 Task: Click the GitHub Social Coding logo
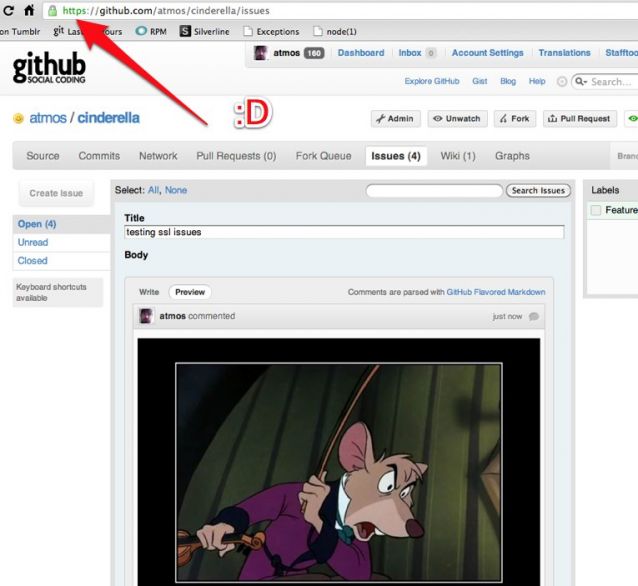49,68
